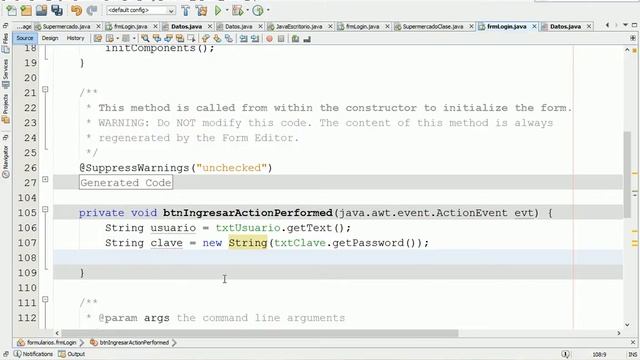Open the editor Back history dropdown arrow
Screen dimensions: 640x360
[x=117, y=39]
